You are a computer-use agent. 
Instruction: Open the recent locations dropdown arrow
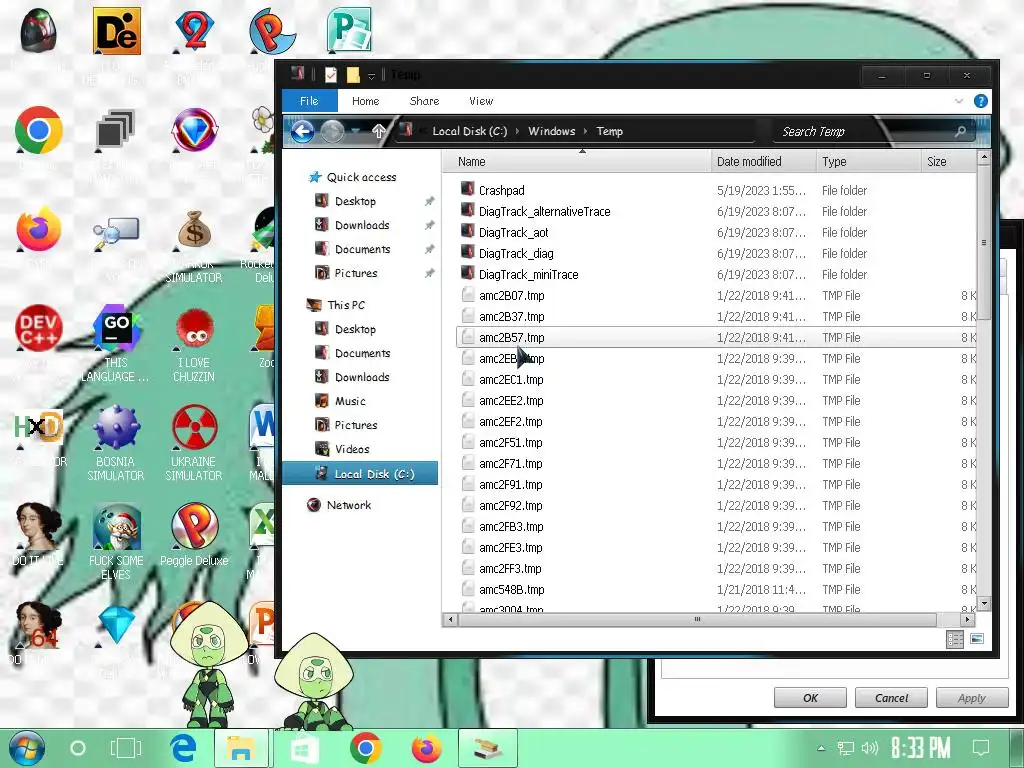coord(355,131)
